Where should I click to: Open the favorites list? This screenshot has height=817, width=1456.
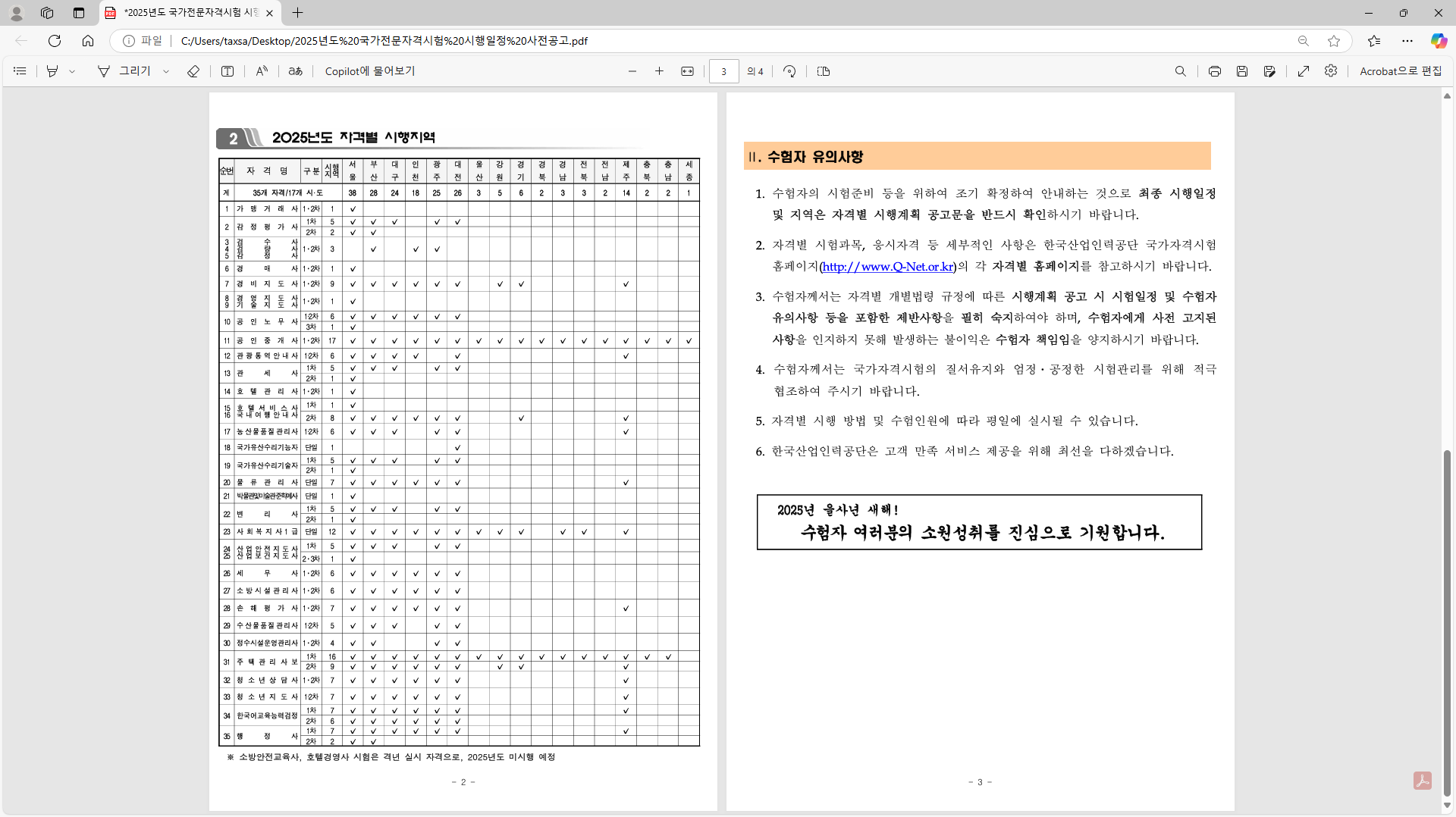(1374, 41)
